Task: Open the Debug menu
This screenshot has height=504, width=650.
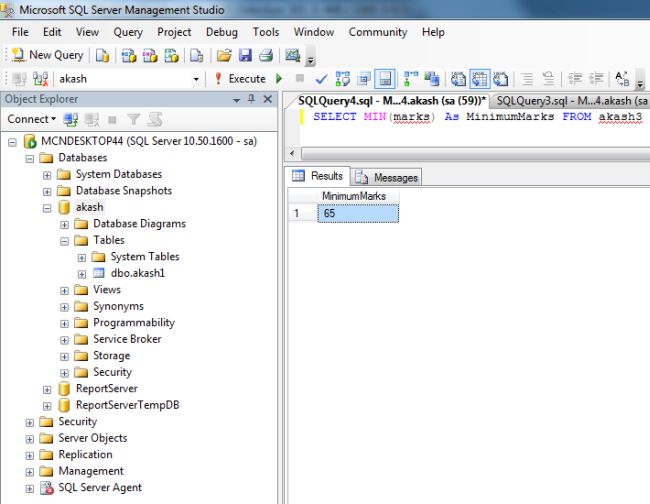Action: pos(222,32)
